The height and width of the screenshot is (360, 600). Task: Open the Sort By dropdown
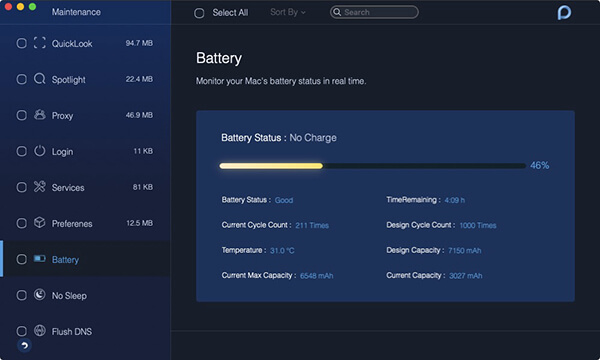pyautogui.click(x=288, y=12)
